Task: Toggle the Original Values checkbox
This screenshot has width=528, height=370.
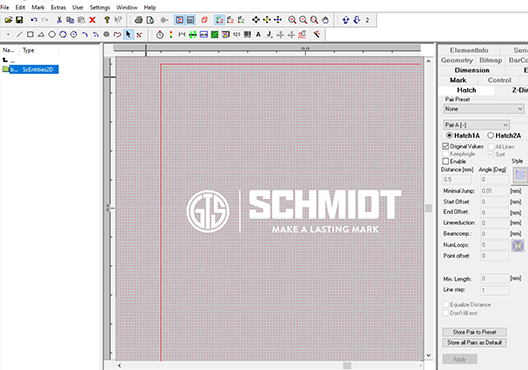Action: 446,146
